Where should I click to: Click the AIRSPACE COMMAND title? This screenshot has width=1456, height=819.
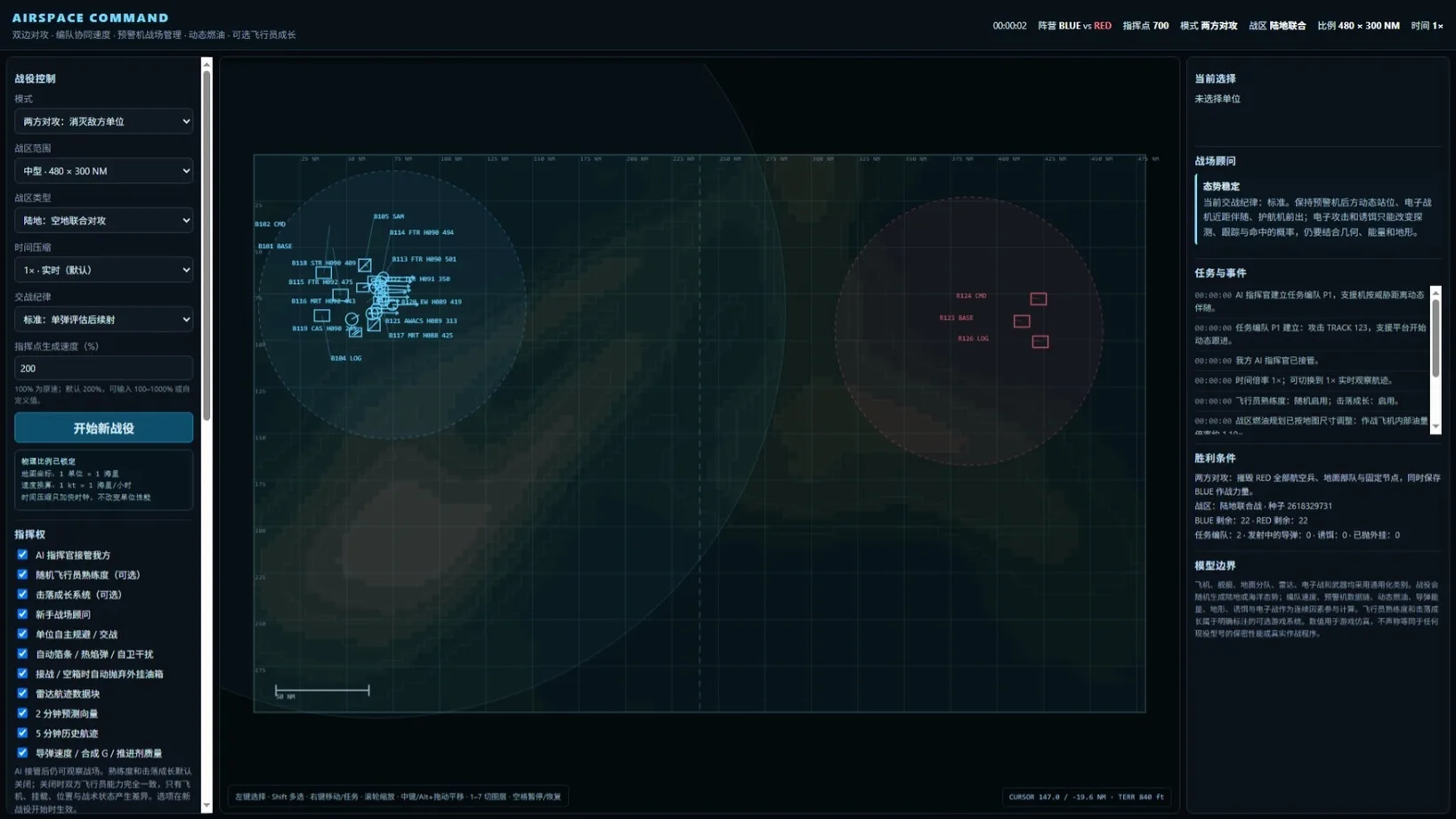click(90, 18)
